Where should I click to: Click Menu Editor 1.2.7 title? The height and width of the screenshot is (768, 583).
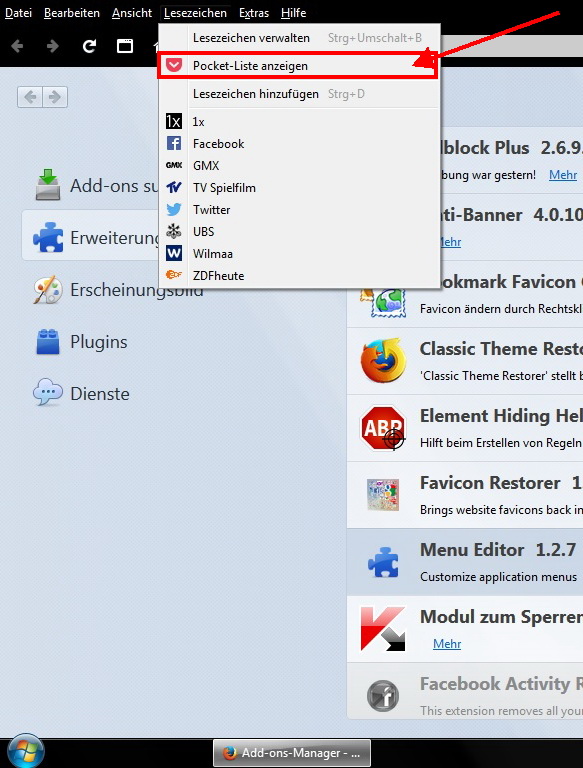point(498,550)
